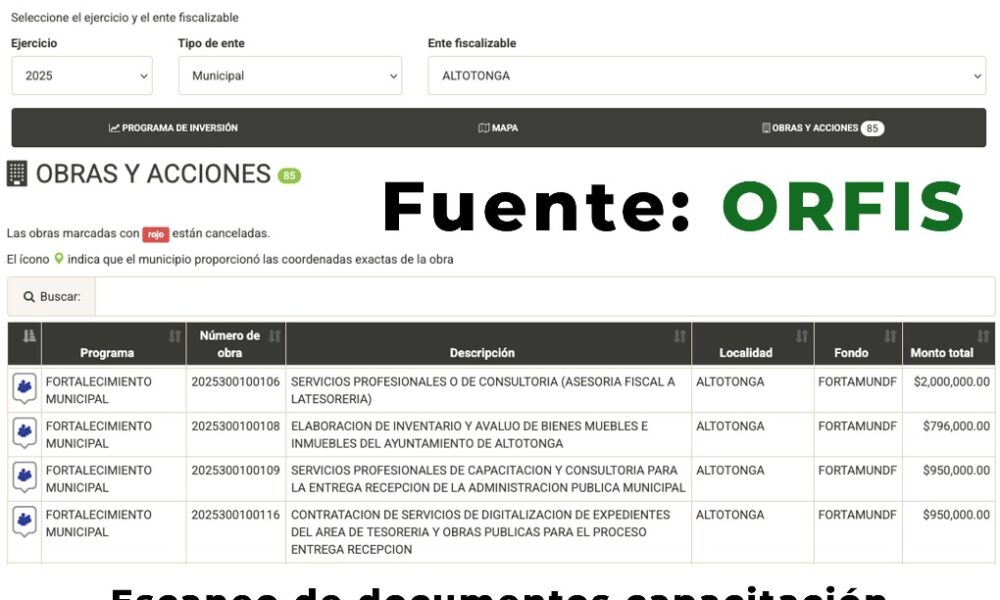
Task: Click the row icon for obra 2025300100109
Action: coord(24,477)
